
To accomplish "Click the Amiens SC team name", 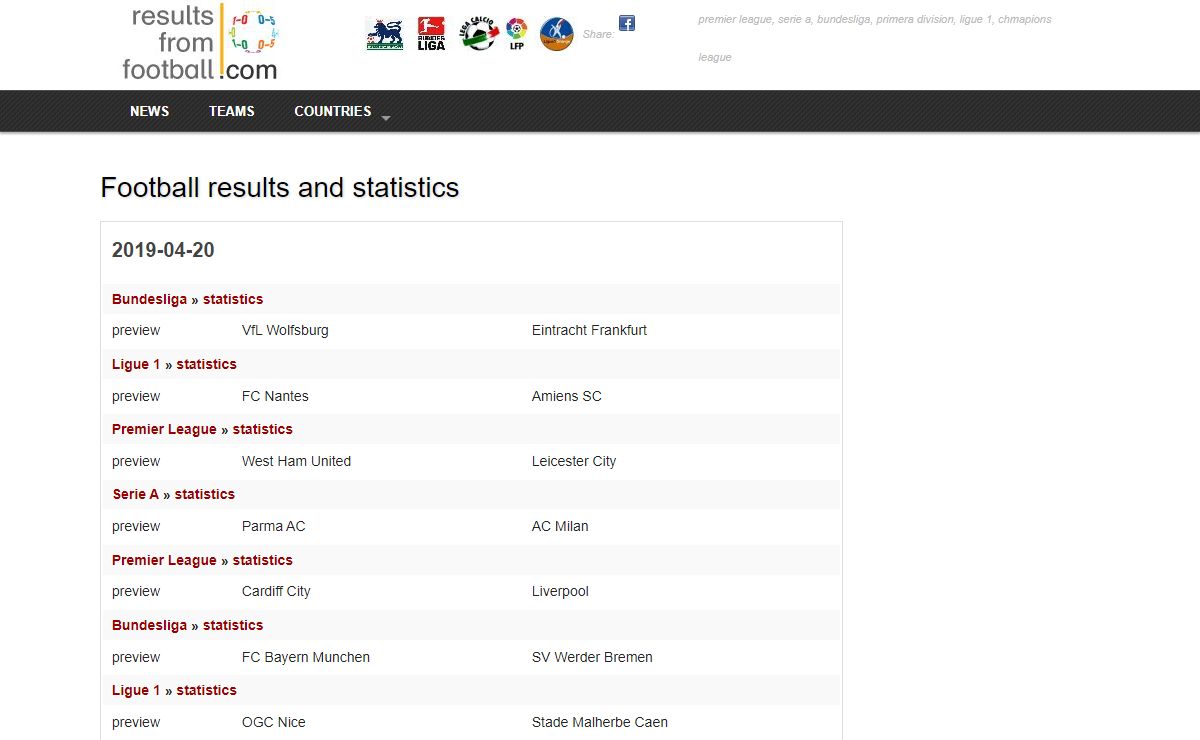I will tap(567, 396).
